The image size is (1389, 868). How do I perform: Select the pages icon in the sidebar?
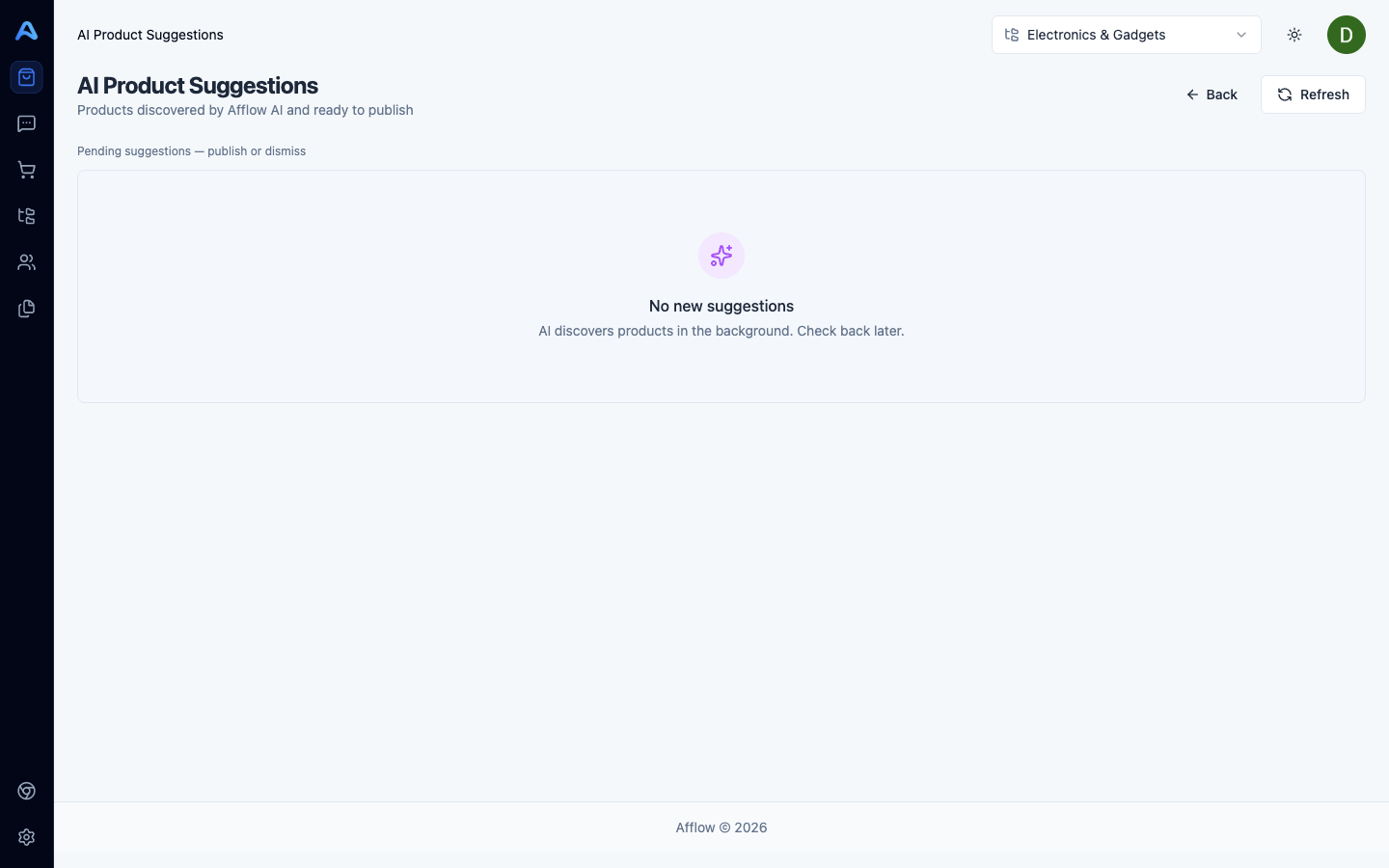(26, 309)
